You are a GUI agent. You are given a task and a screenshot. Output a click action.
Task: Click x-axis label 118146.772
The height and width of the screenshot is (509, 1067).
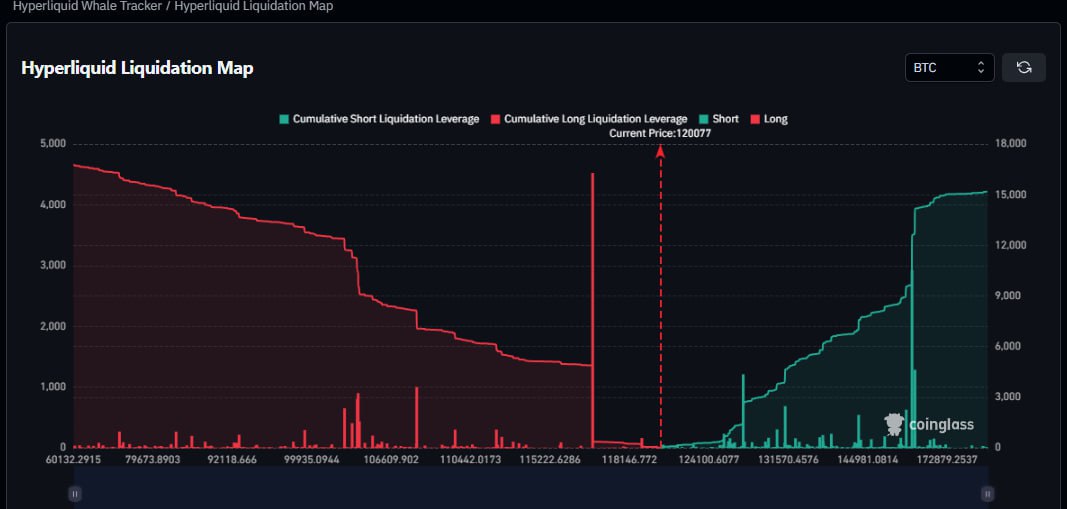pos(629,460)
